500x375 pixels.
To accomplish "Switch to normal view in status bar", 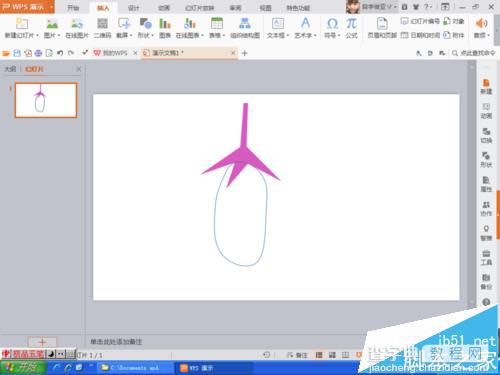I will [x=319, y=355].
